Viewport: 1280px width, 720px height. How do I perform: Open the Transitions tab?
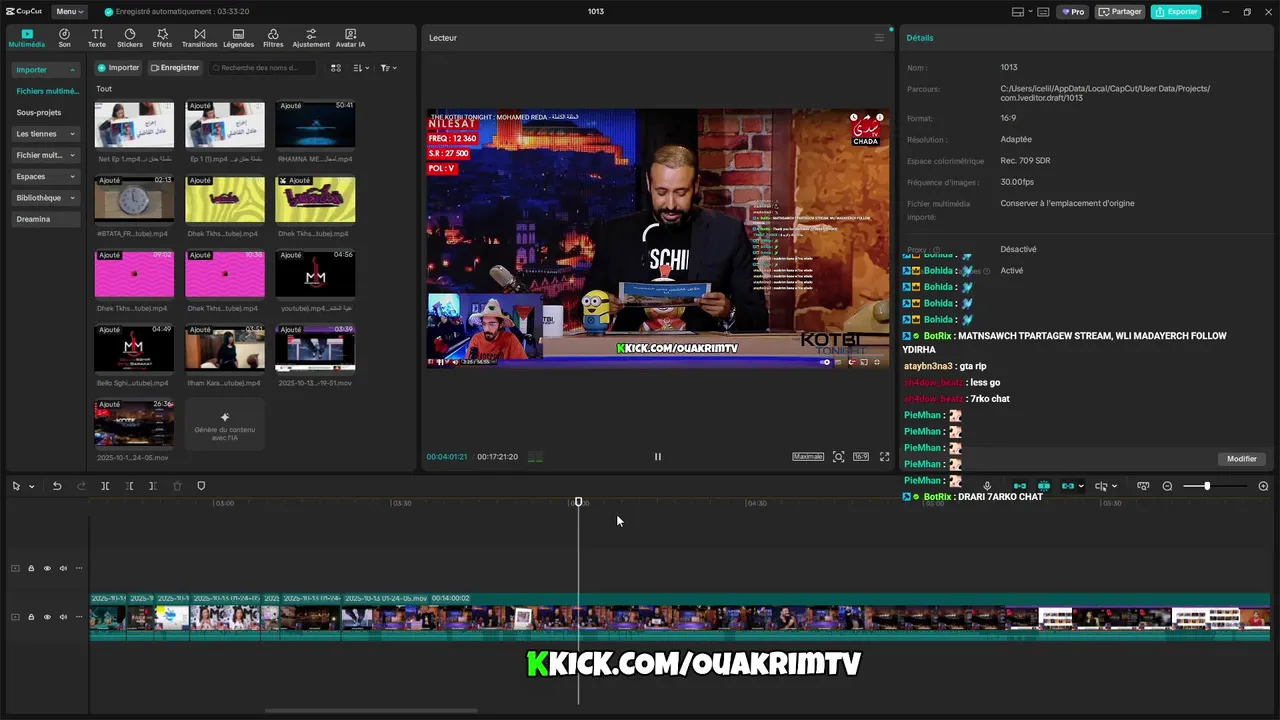(199, 38)
